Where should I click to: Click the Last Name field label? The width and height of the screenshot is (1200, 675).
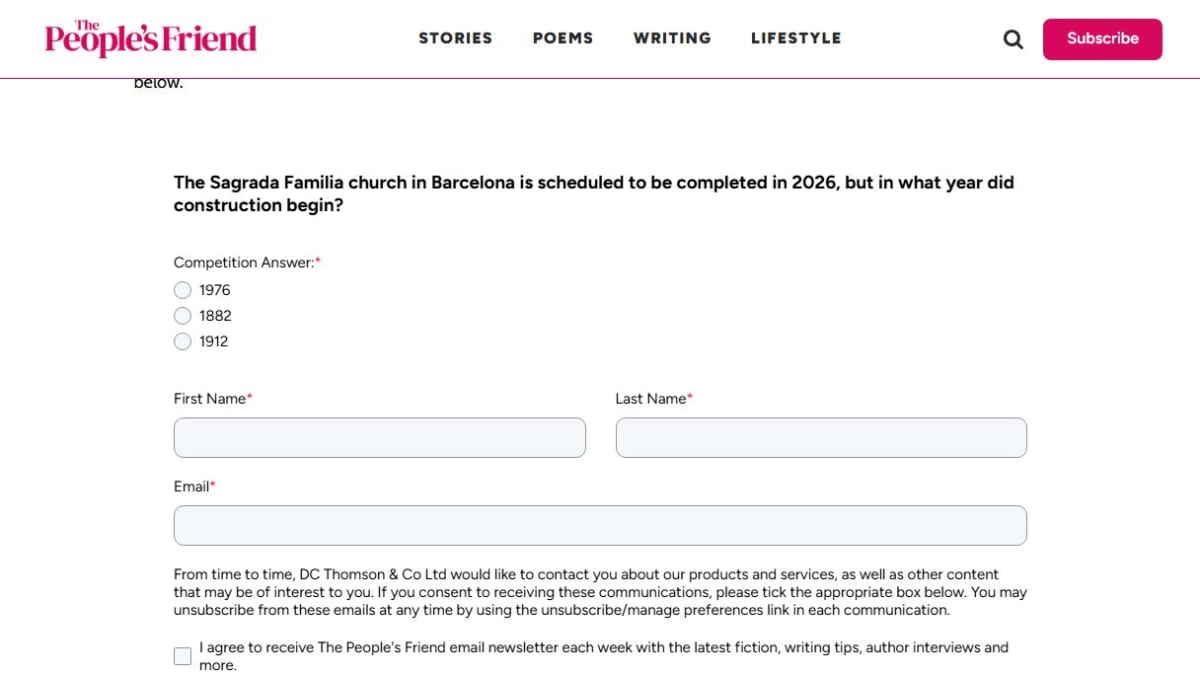[650, 399]
